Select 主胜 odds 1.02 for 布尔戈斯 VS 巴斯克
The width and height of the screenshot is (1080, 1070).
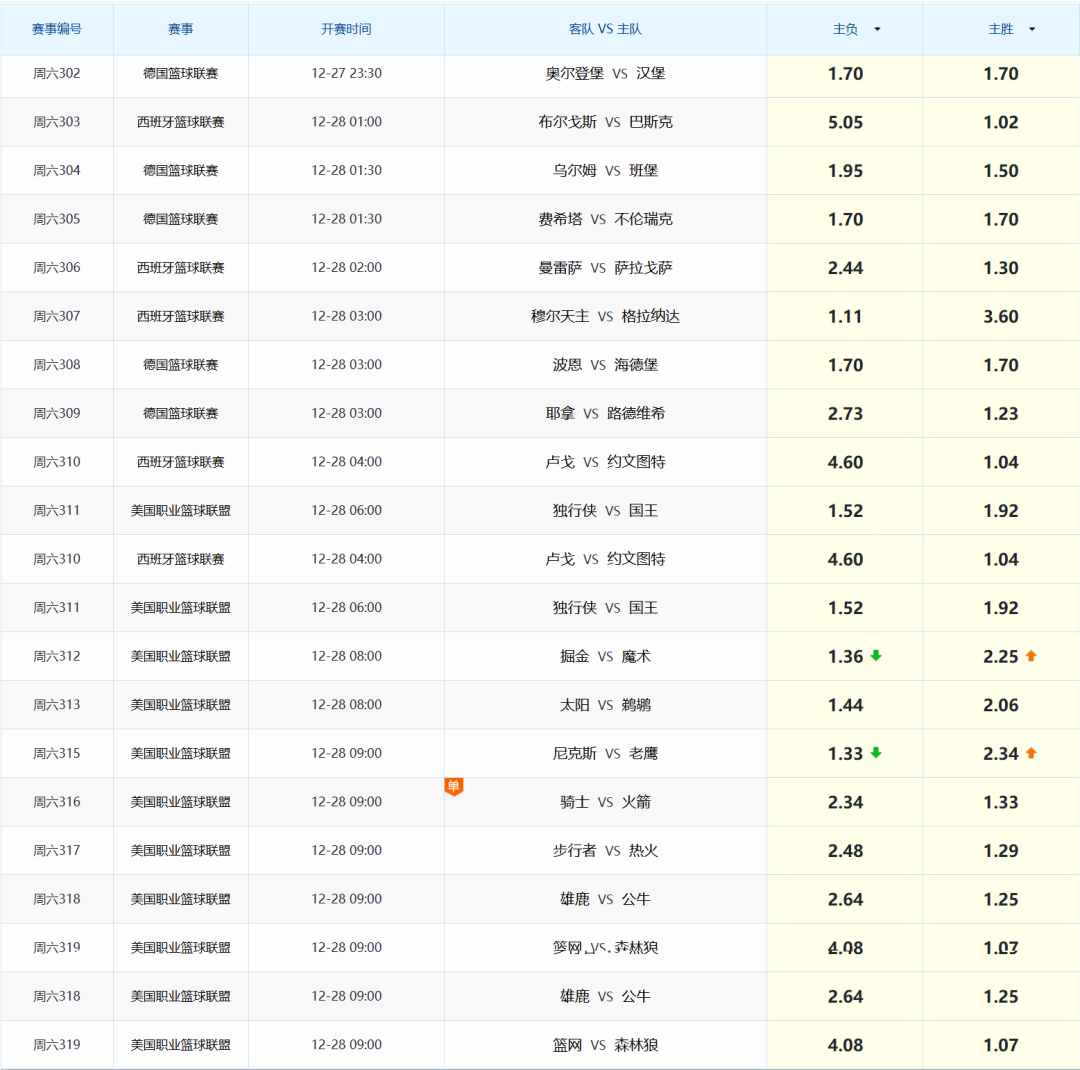tap(1001, 122)
